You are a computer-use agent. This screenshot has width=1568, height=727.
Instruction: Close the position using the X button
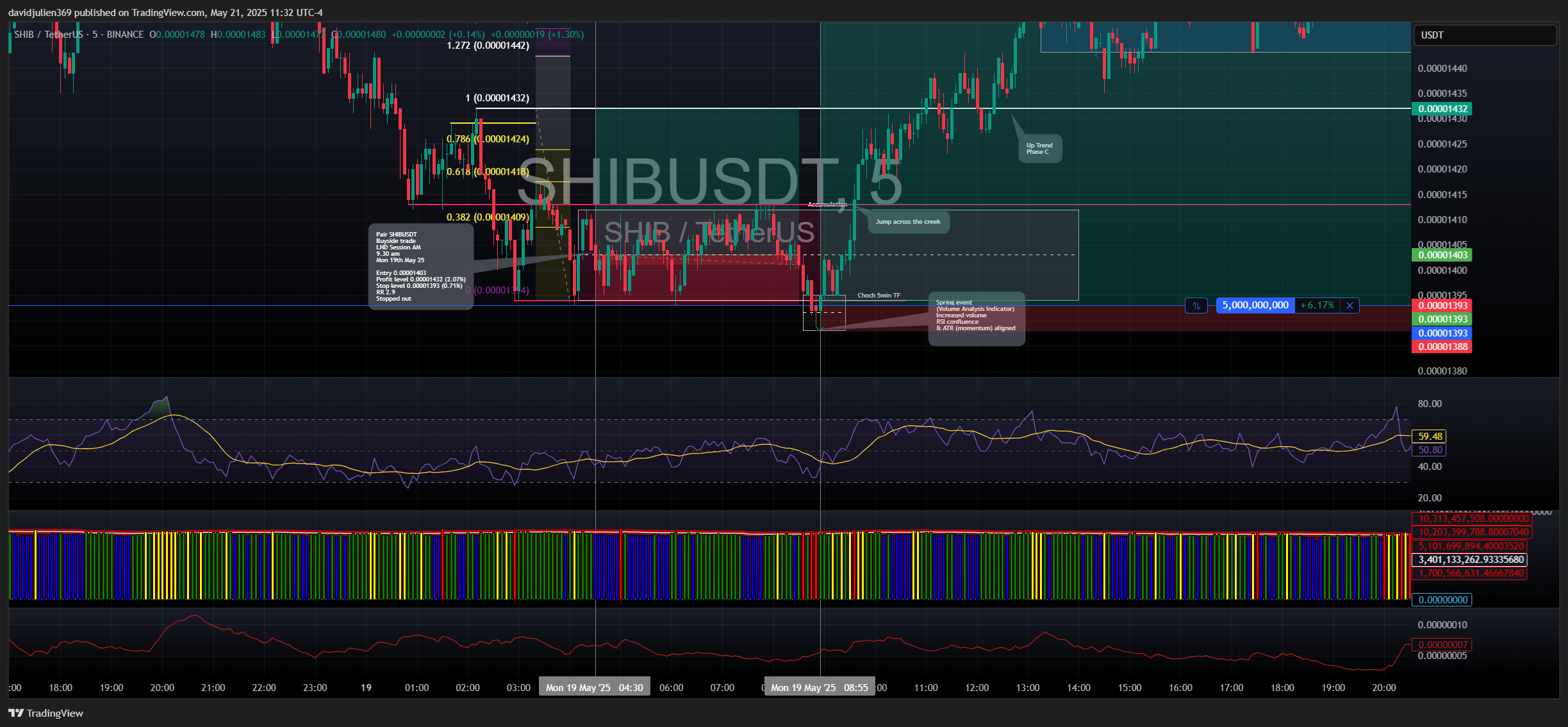click(x=1349, y=306)
